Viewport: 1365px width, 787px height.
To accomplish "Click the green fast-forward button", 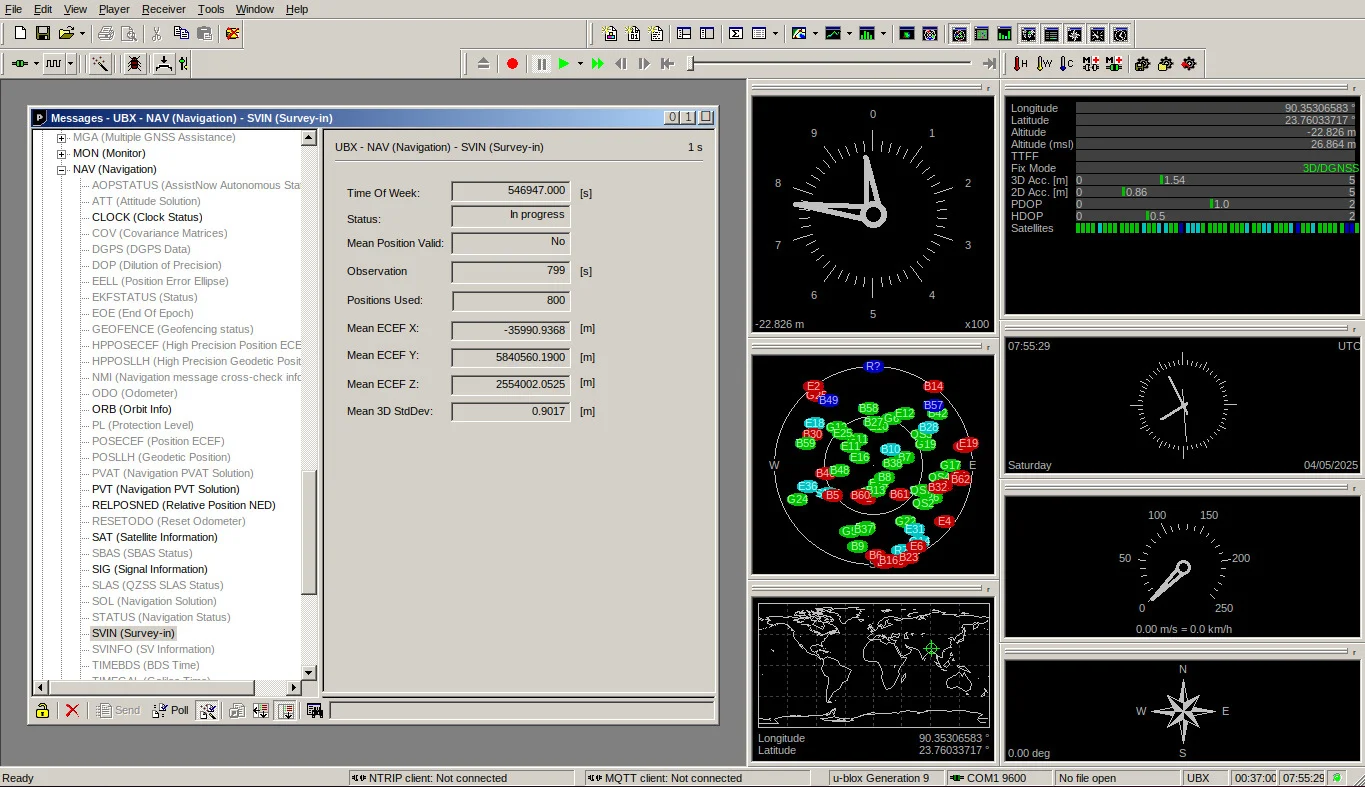I will pos(597,63).
